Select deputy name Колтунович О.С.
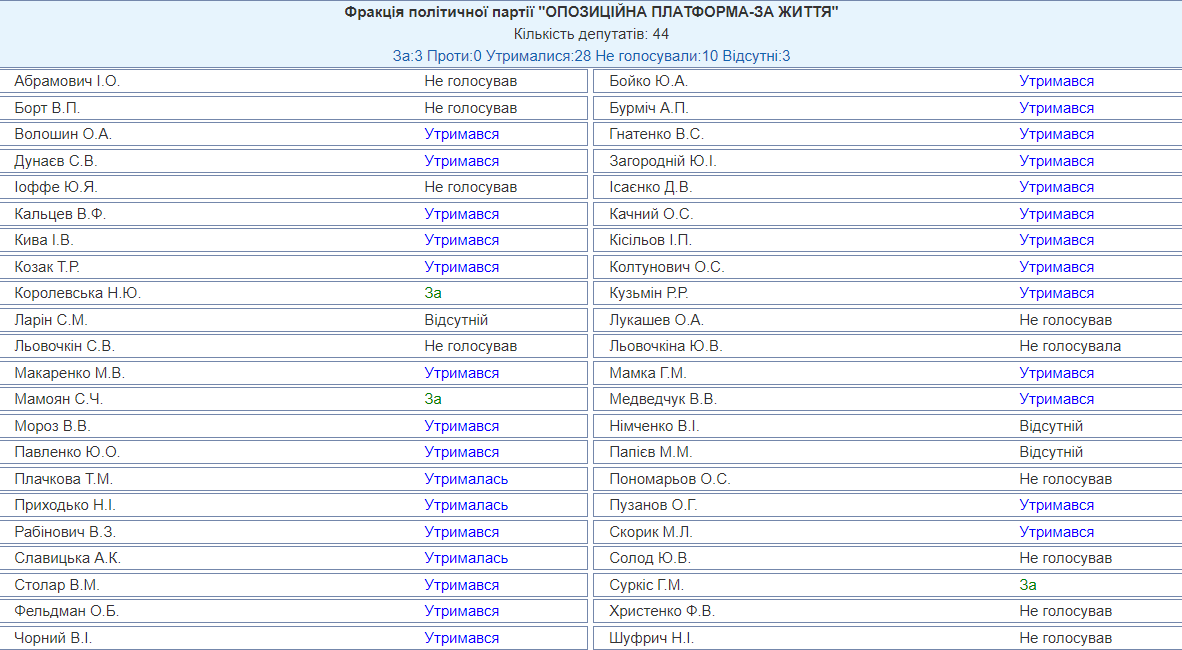The image size is (1182, 650). pos(666,267)
